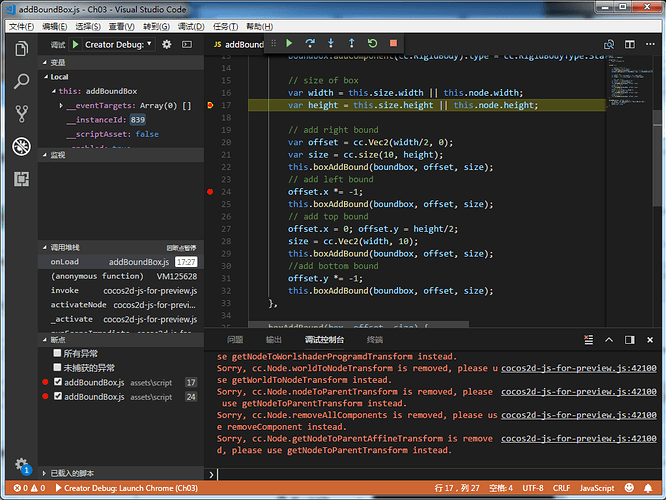Open the 调试(D) menu

[x=190, y=26]
